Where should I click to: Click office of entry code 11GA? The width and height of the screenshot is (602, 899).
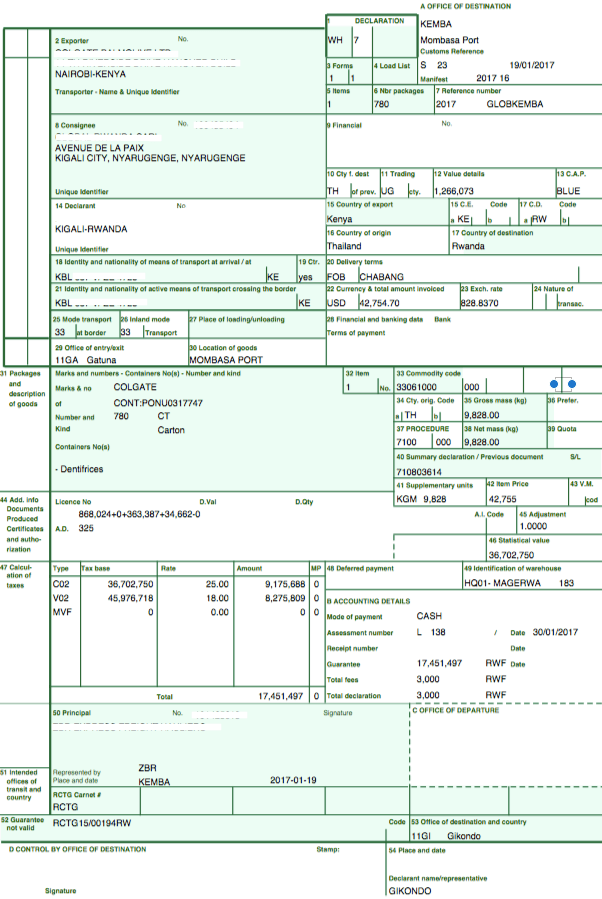pyautogui.click(x=66, y=358)
